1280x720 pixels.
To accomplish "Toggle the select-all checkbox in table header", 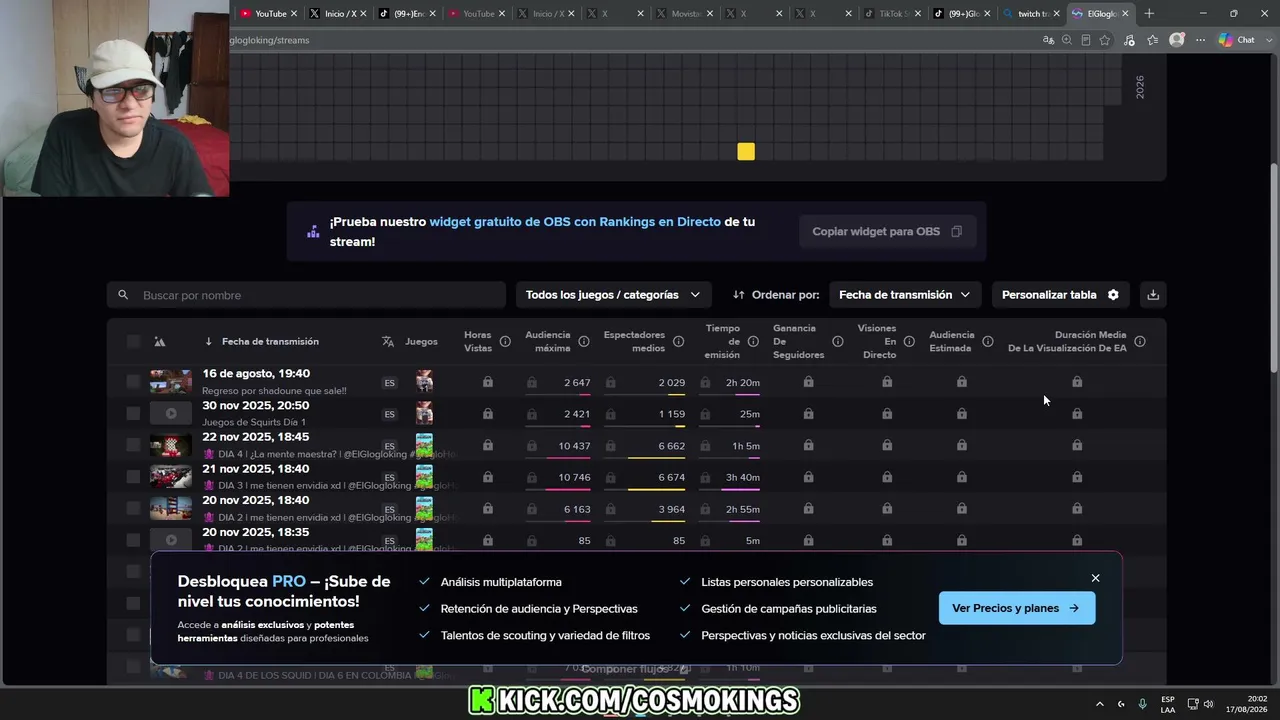I will [133, 342].
